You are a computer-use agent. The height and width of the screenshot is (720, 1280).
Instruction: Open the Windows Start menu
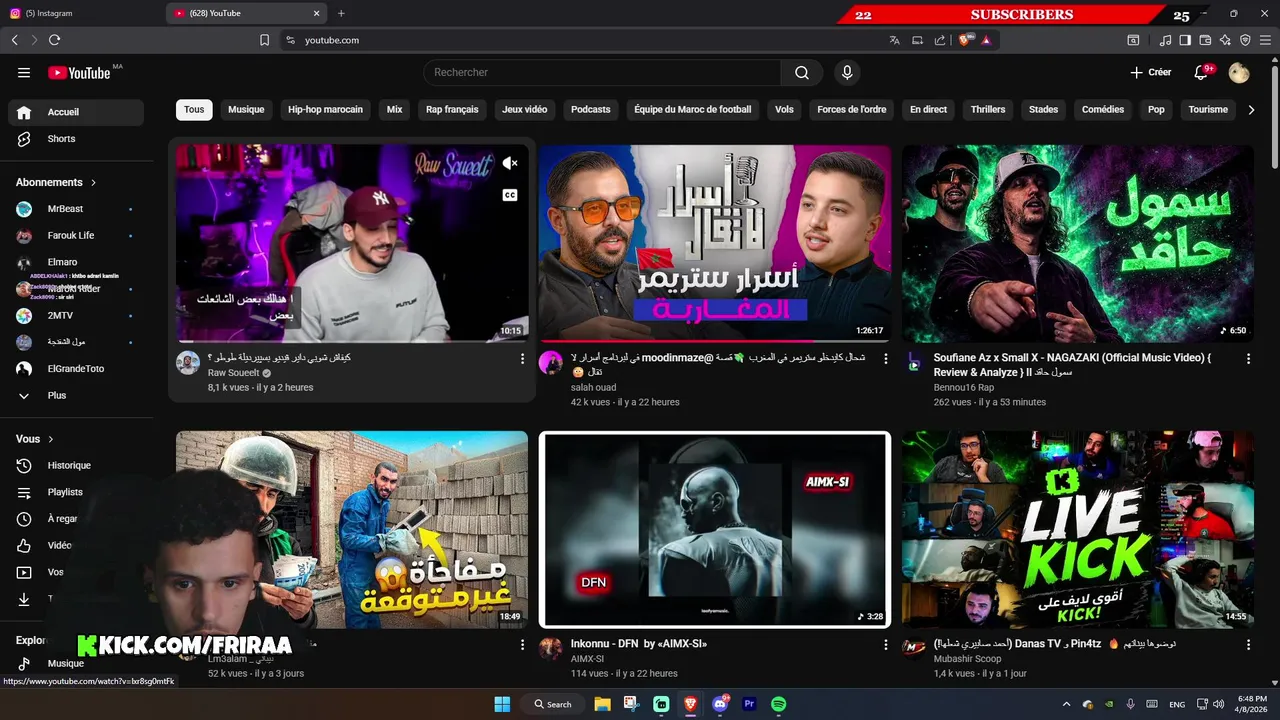[x=502, y=704]
